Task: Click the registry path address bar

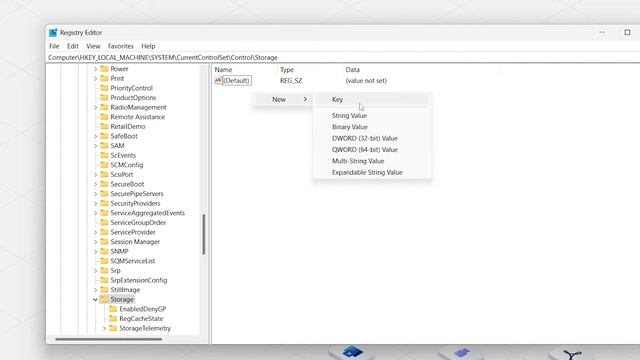Action: pyautogui.click(x=343, y=58)
